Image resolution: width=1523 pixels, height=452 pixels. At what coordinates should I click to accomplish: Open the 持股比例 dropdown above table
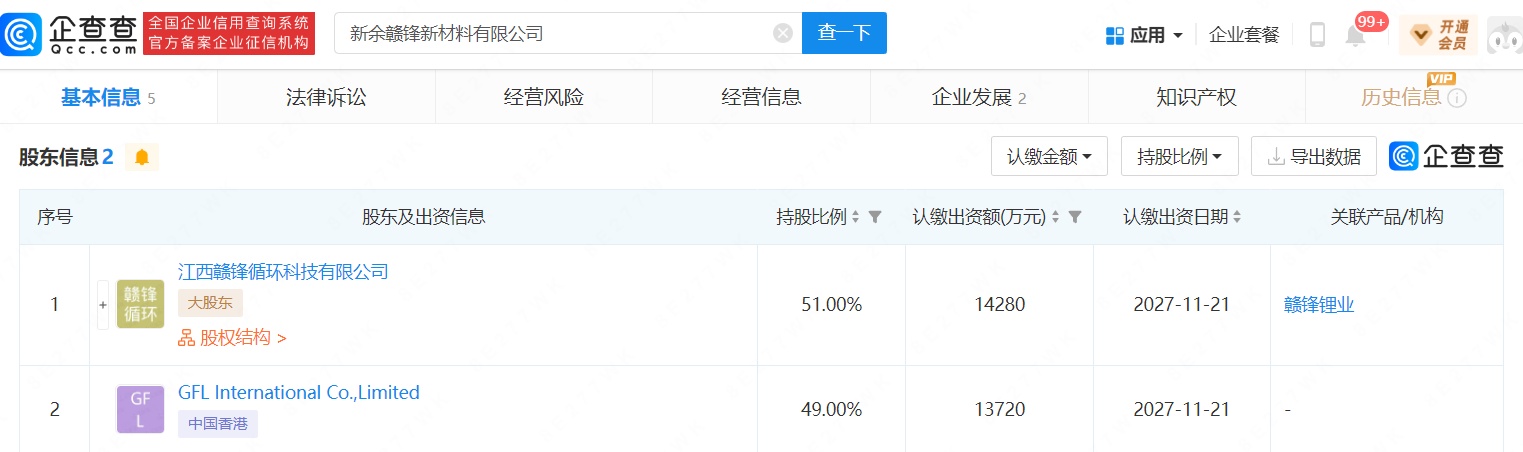coord(1179,156)
